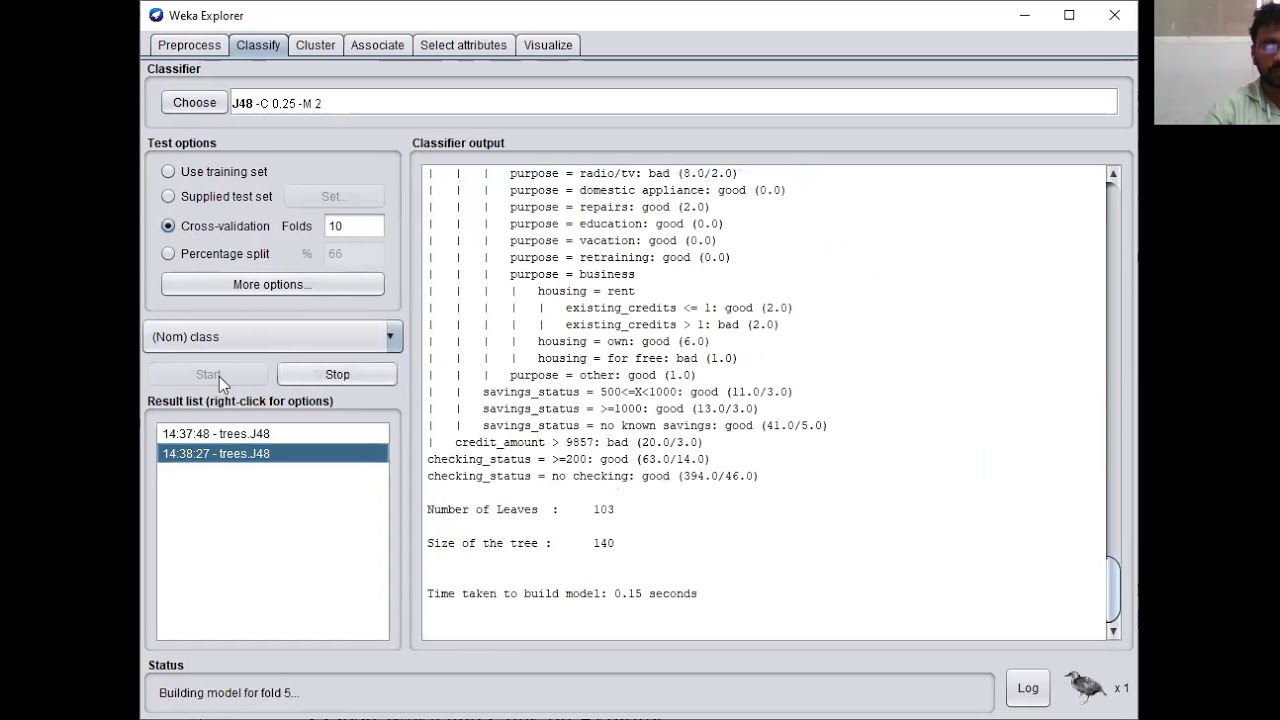The width and height of the screenshot is (1280, 720).
Task: Select Use training set option
Action: tap(168, 172)
